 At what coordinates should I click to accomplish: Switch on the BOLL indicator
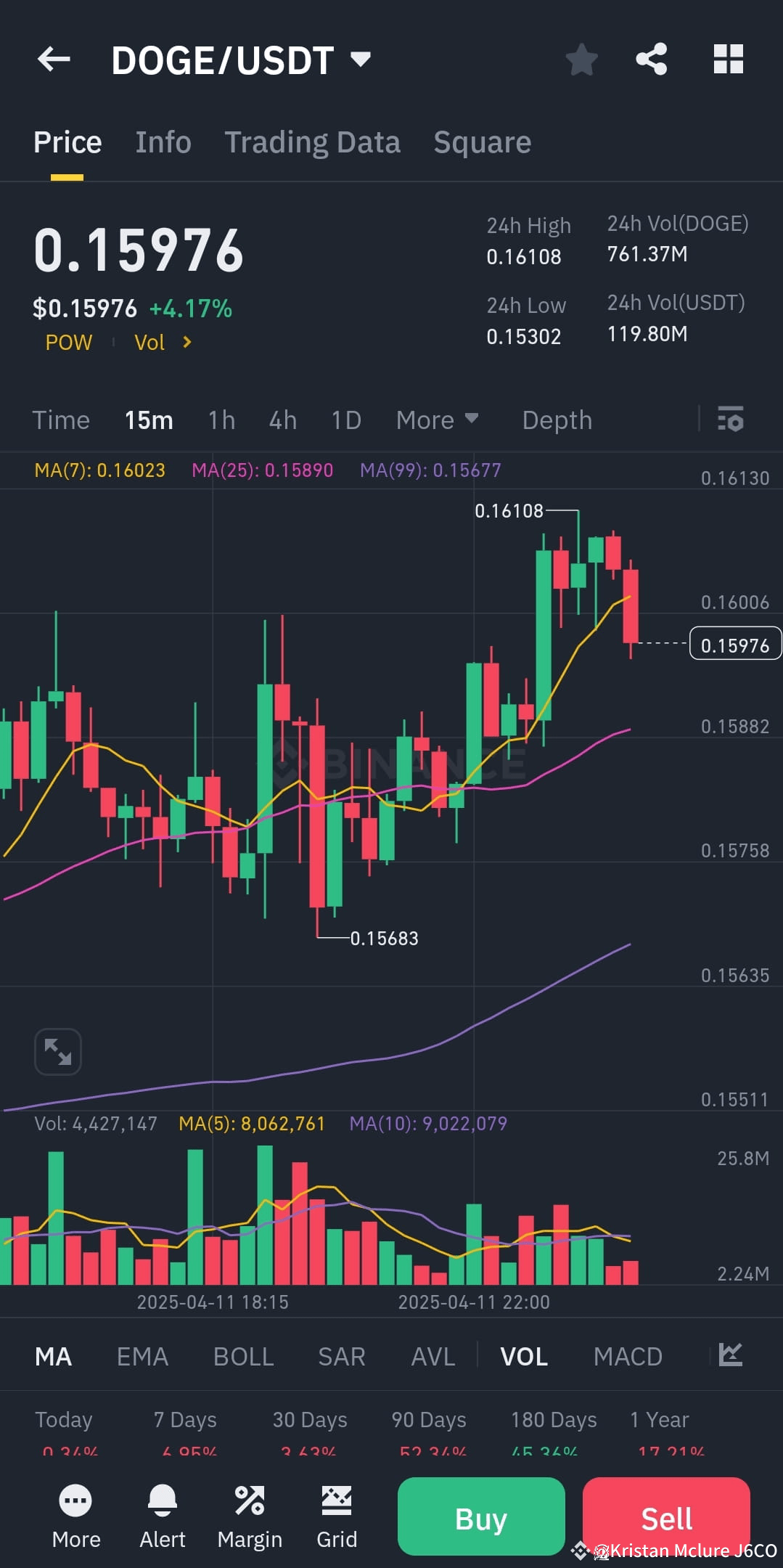pyautogui.click(x=243, y=1356)
